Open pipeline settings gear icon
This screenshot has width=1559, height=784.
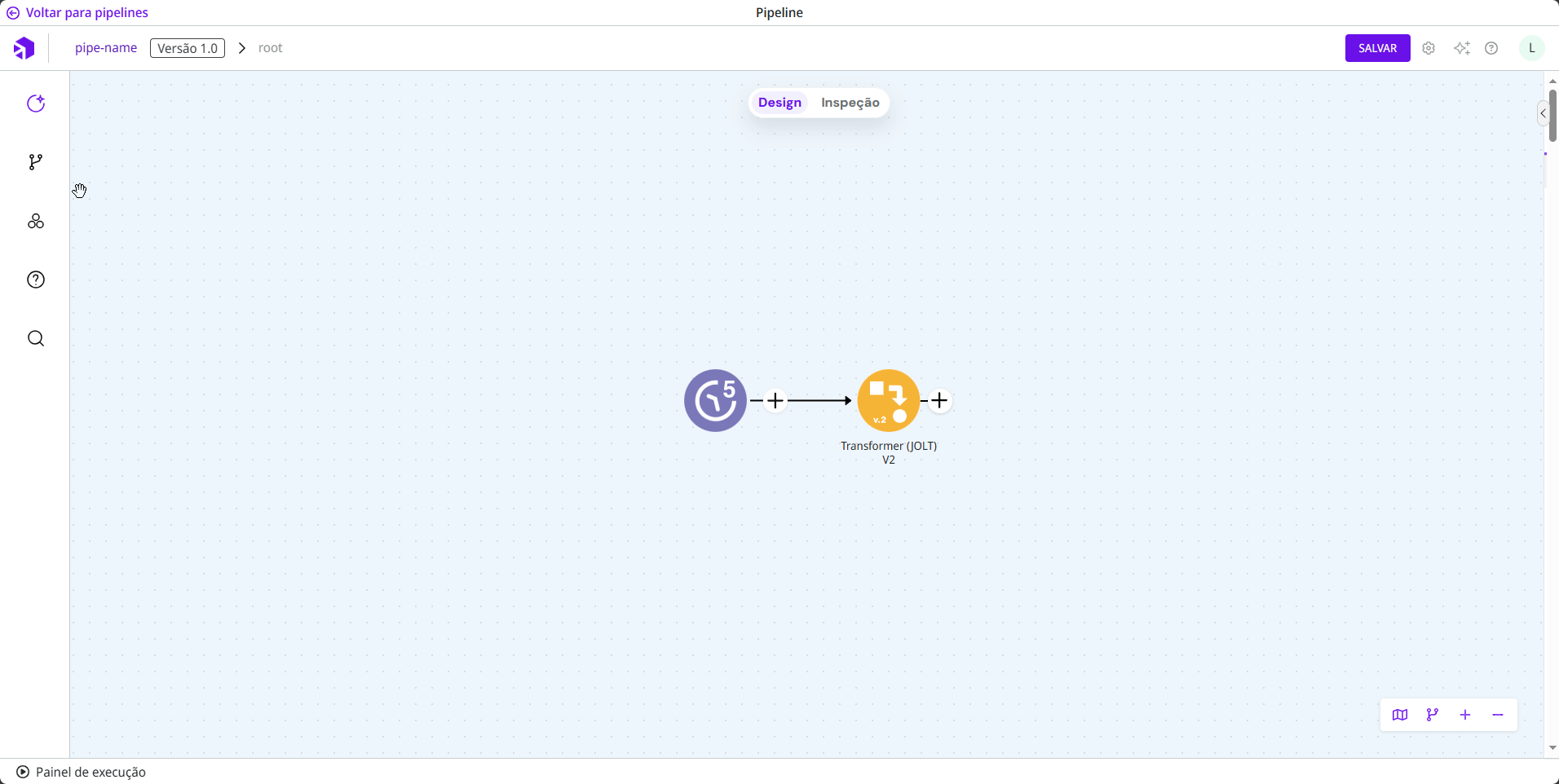[x=1429, y=48]
